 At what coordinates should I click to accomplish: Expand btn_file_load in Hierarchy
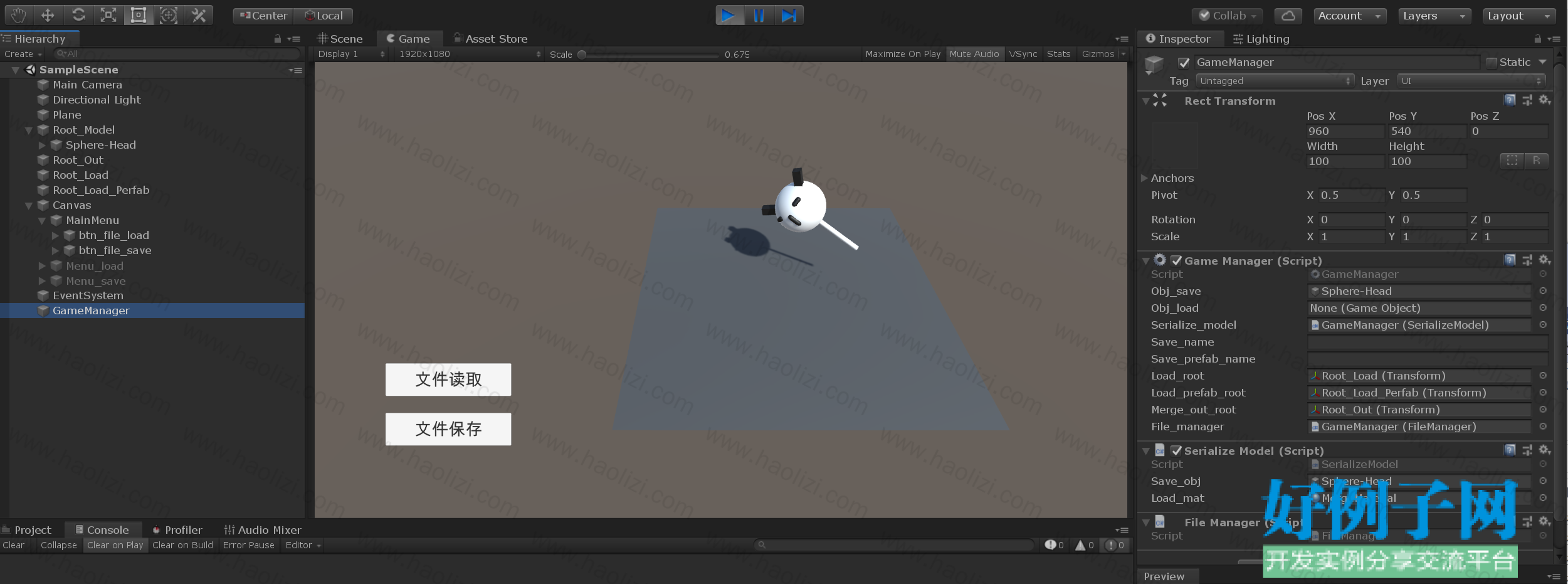point(55,236)
